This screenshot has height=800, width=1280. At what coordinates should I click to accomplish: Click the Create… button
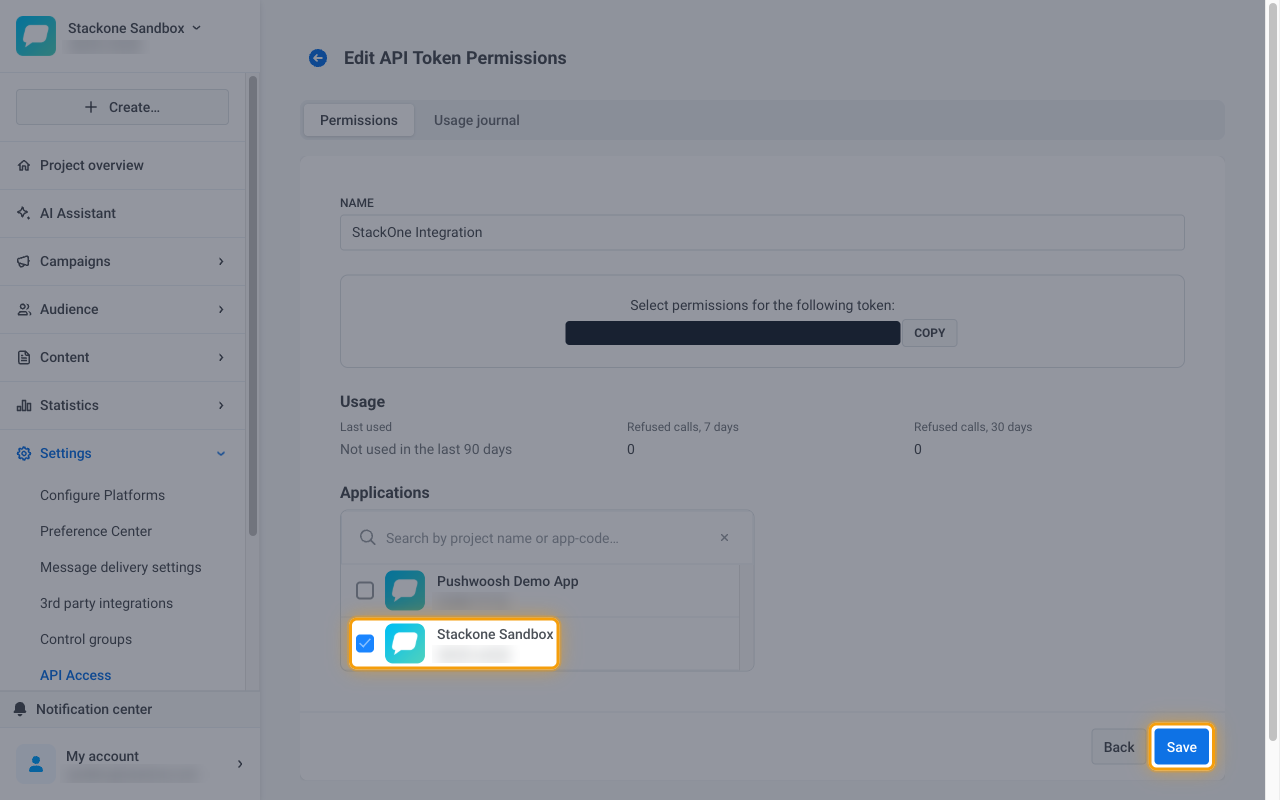[x=122, y=107]
